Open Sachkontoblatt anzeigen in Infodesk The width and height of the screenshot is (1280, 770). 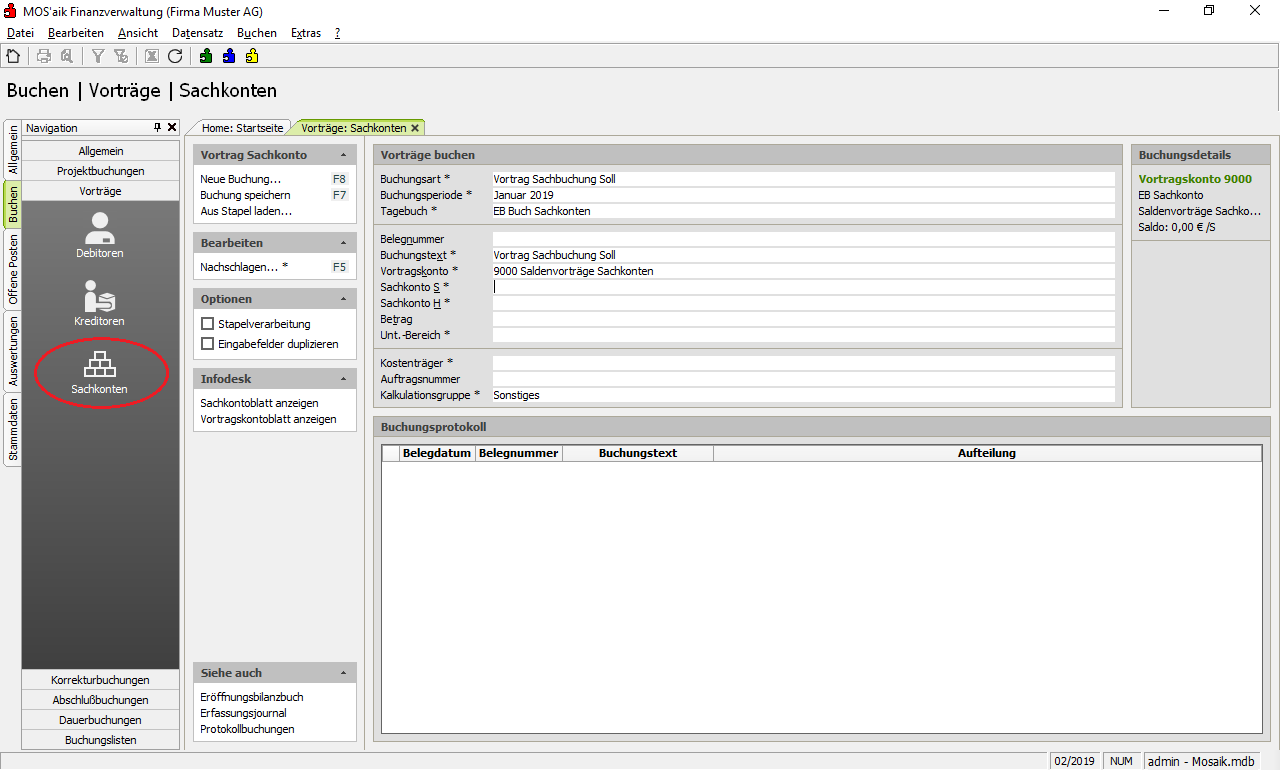click(259, 403)
